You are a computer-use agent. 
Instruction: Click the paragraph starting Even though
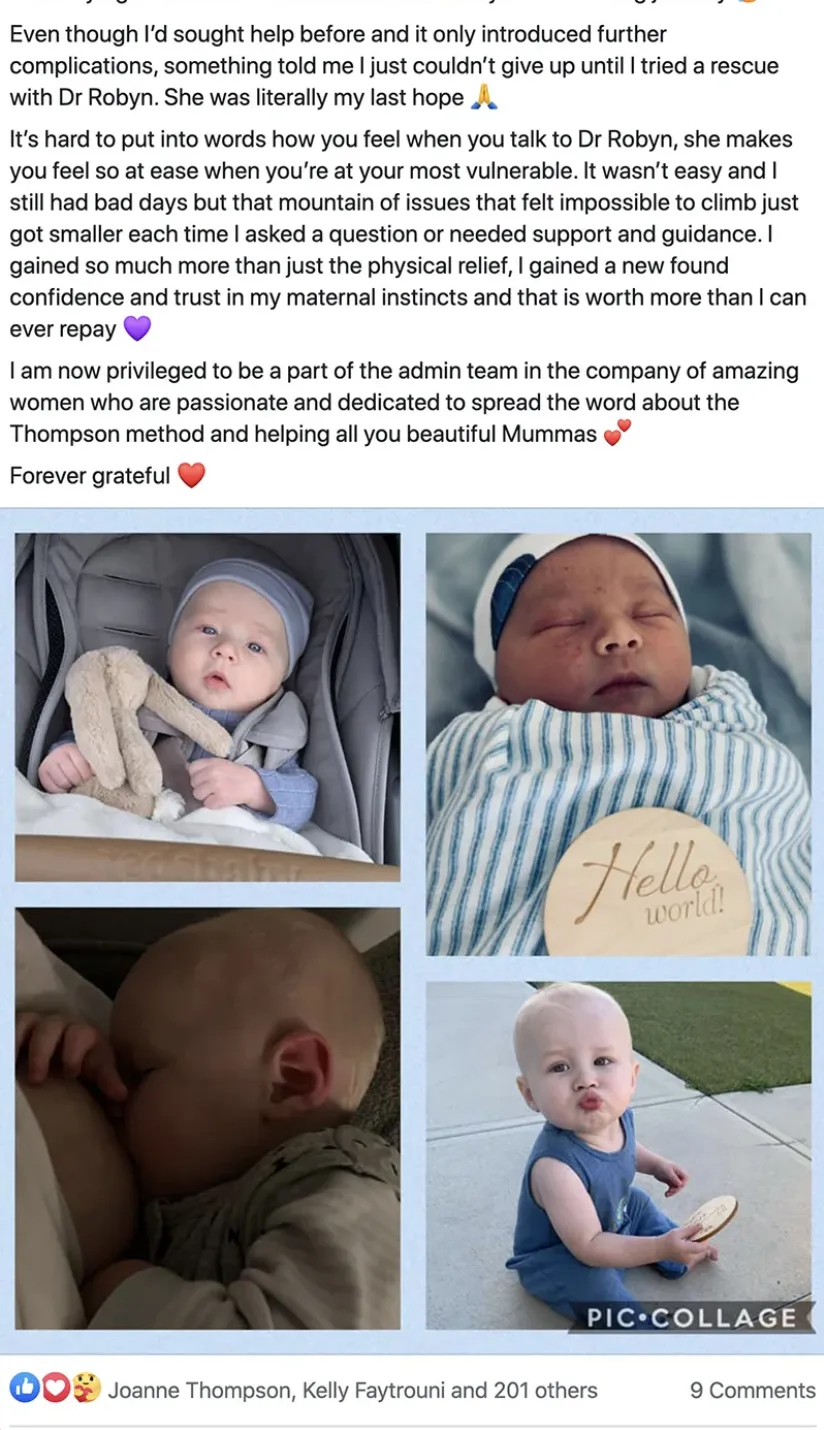click(395, 66)
